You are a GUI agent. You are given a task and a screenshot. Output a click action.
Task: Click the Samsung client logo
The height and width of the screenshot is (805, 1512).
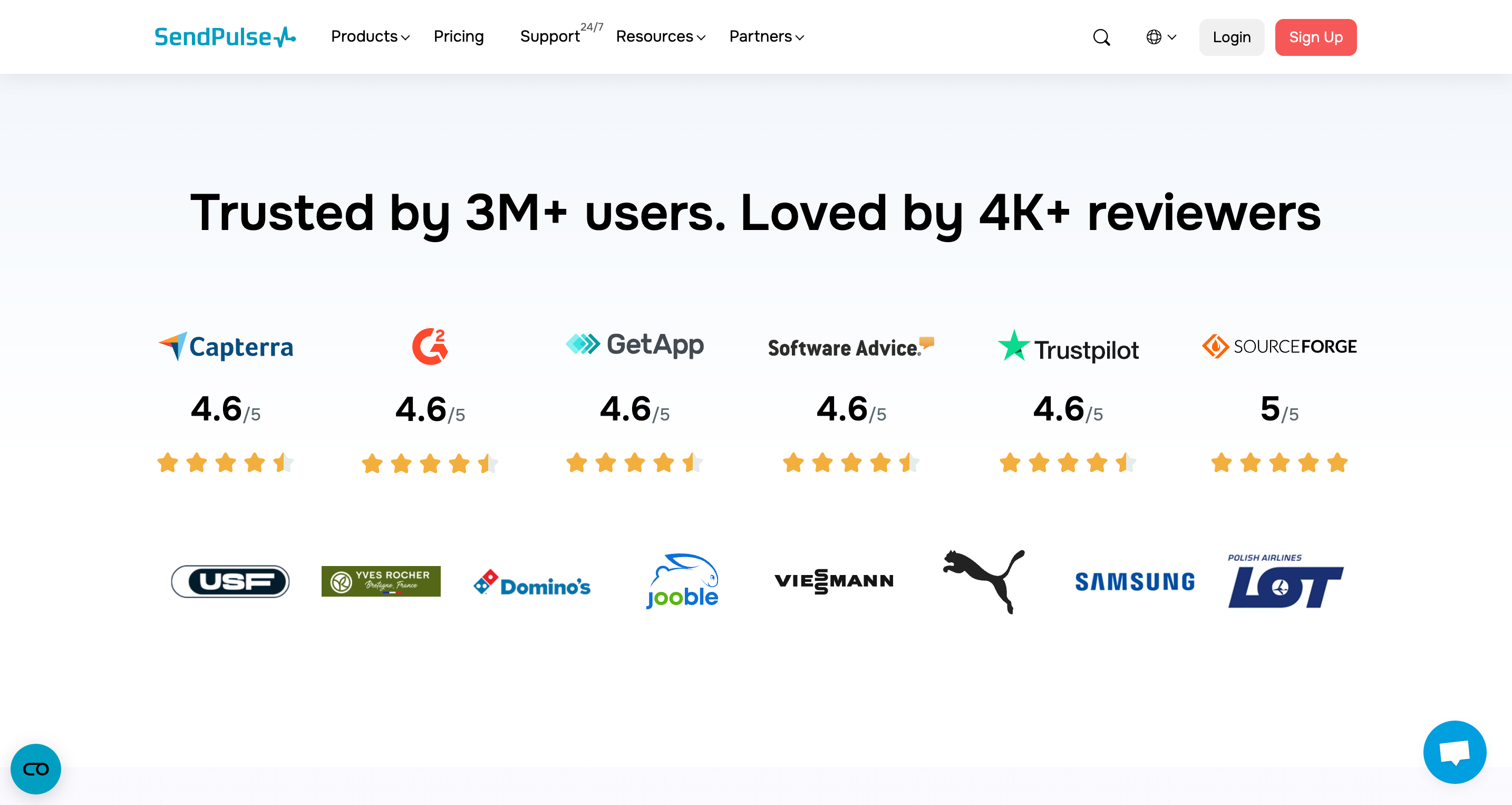1134,582
